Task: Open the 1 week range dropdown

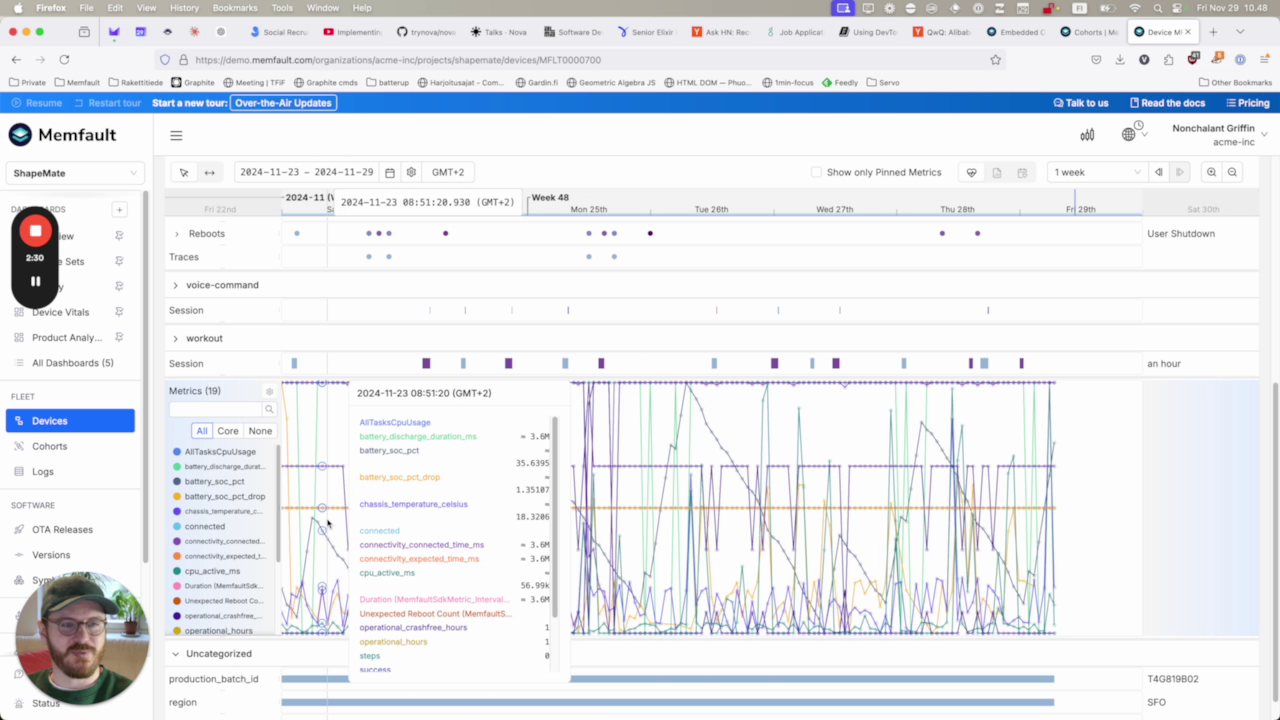Action: click(1096, 172)
